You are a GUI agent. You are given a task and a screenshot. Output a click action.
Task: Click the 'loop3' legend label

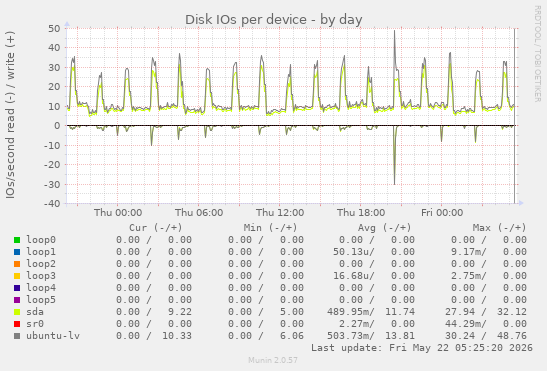point(41,276)
